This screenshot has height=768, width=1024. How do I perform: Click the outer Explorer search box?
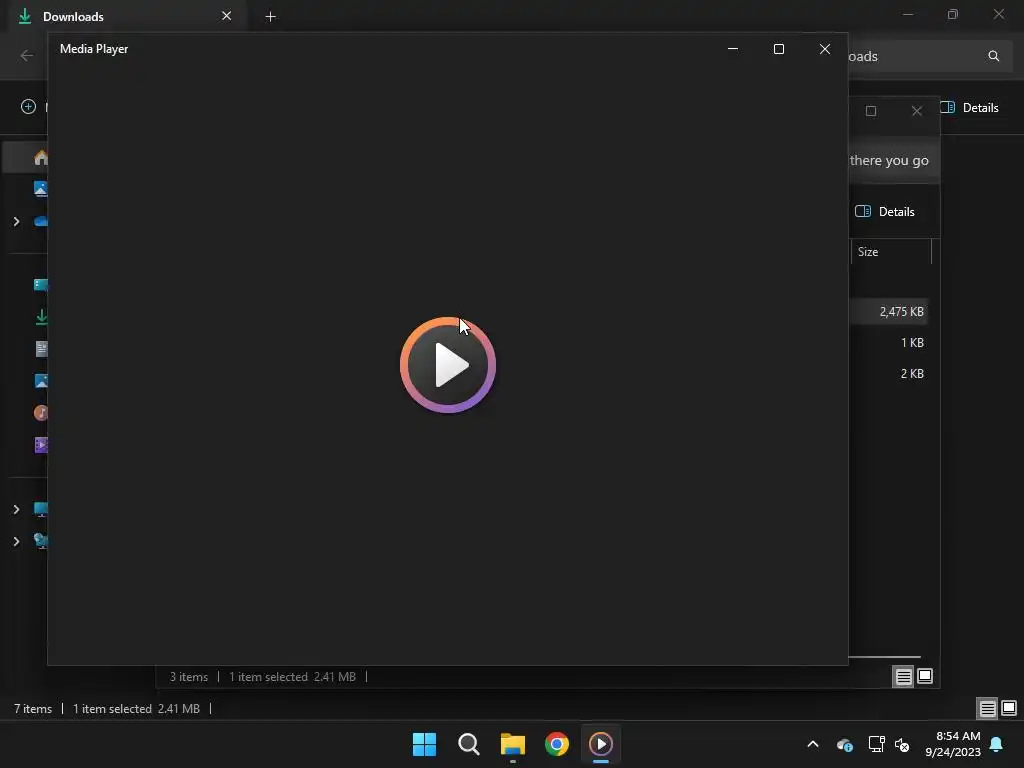click(930, 56)
